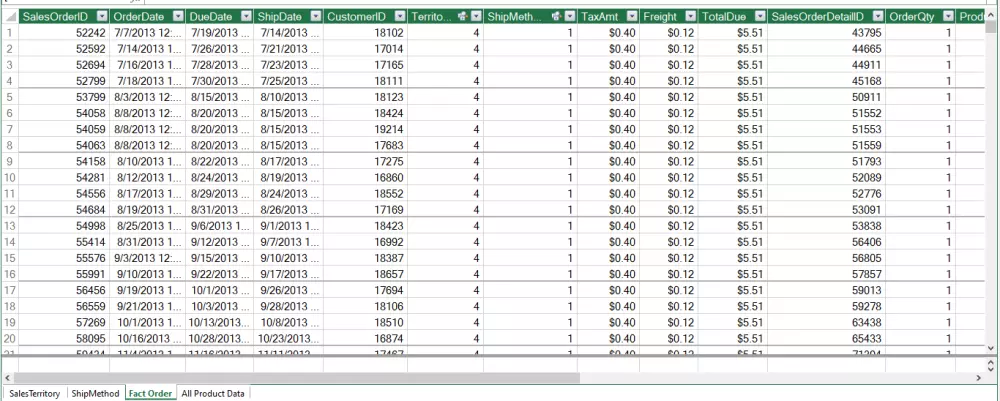Click the relationship icon in ShipMeth... header
This screenshot has height=401, width=1000.
557,17
